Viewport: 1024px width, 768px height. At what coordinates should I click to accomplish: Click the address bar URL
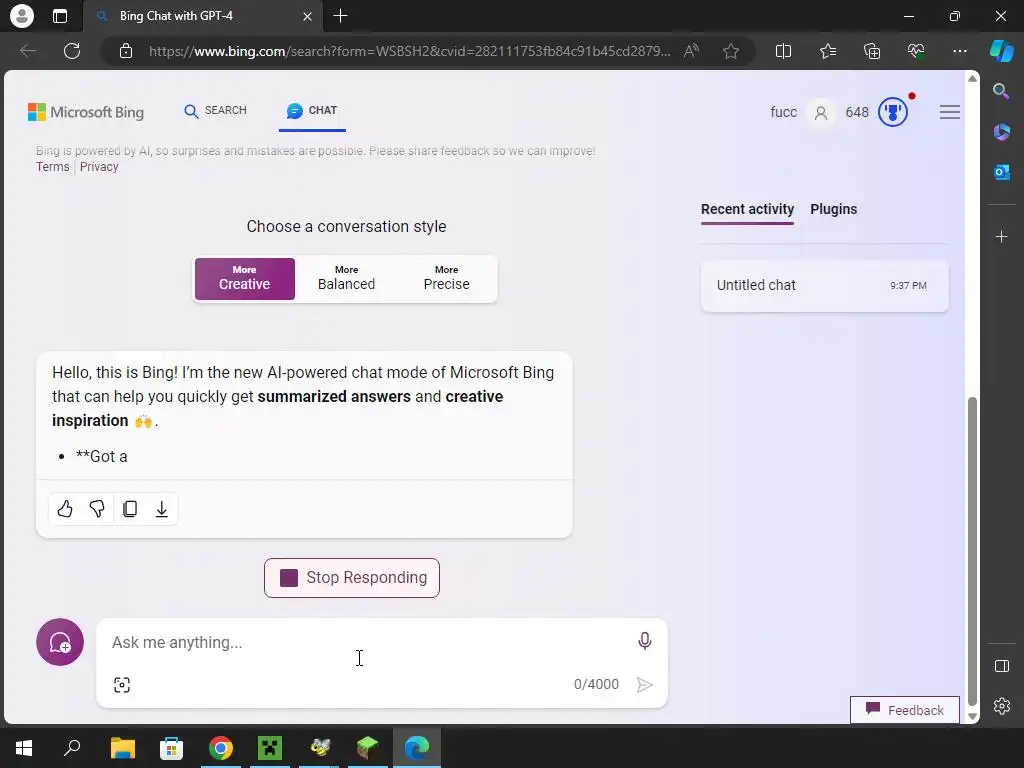(409, 51)
